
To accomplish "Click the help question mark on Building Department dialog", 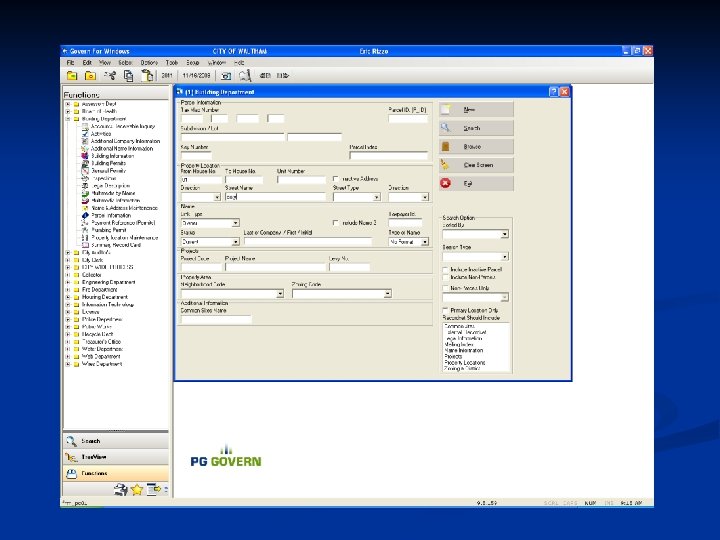I will [x=554, y=92].
